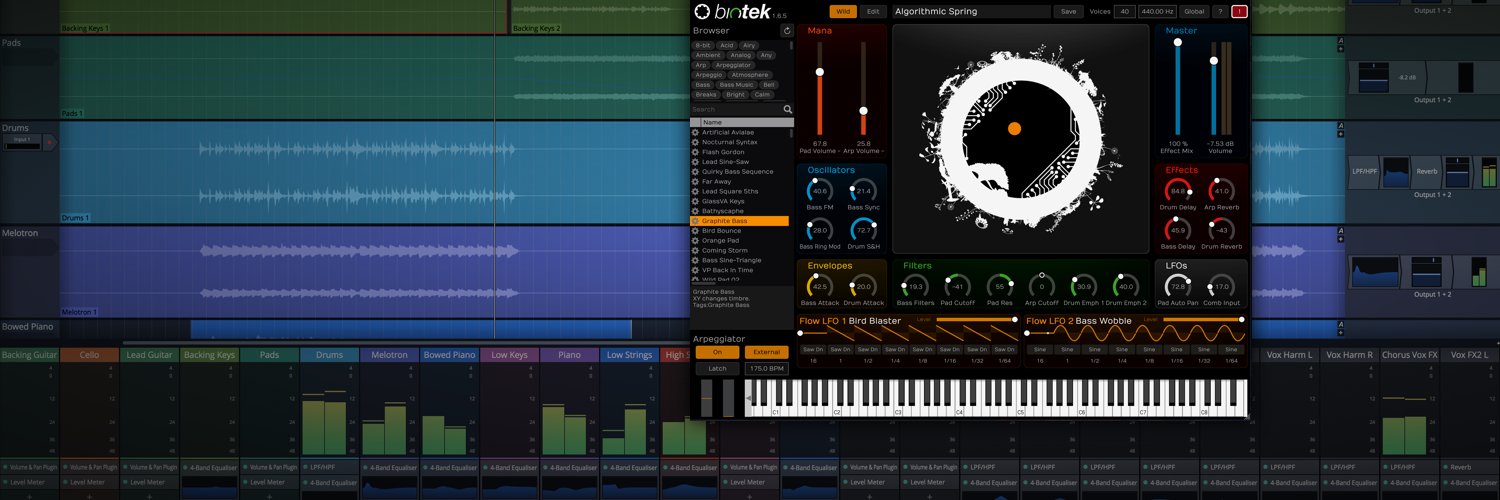
Task: Select the Arpeggiator browser tag
Action: coord(735,65)
